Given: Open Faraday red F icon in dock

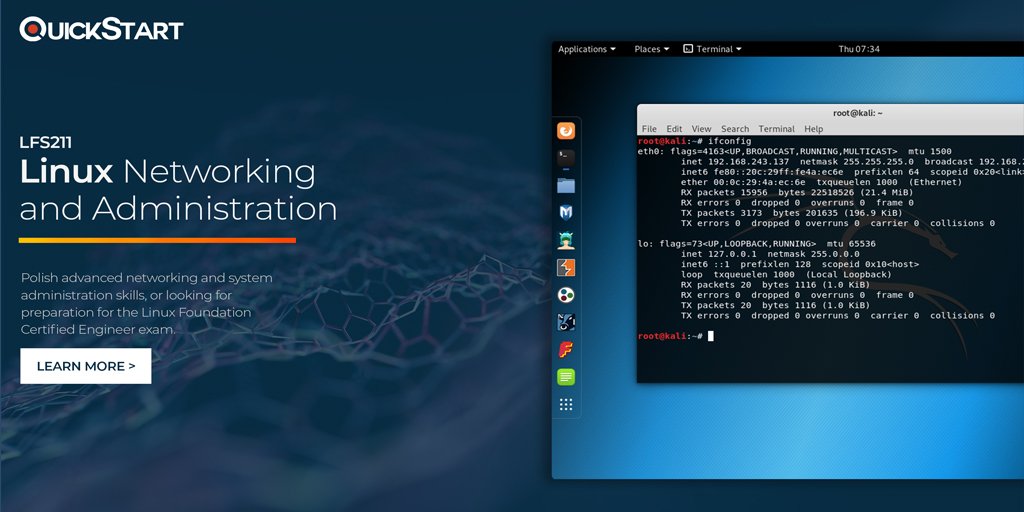Looking at the screenshot, I should pyautogui.click(x=566, y=349).
